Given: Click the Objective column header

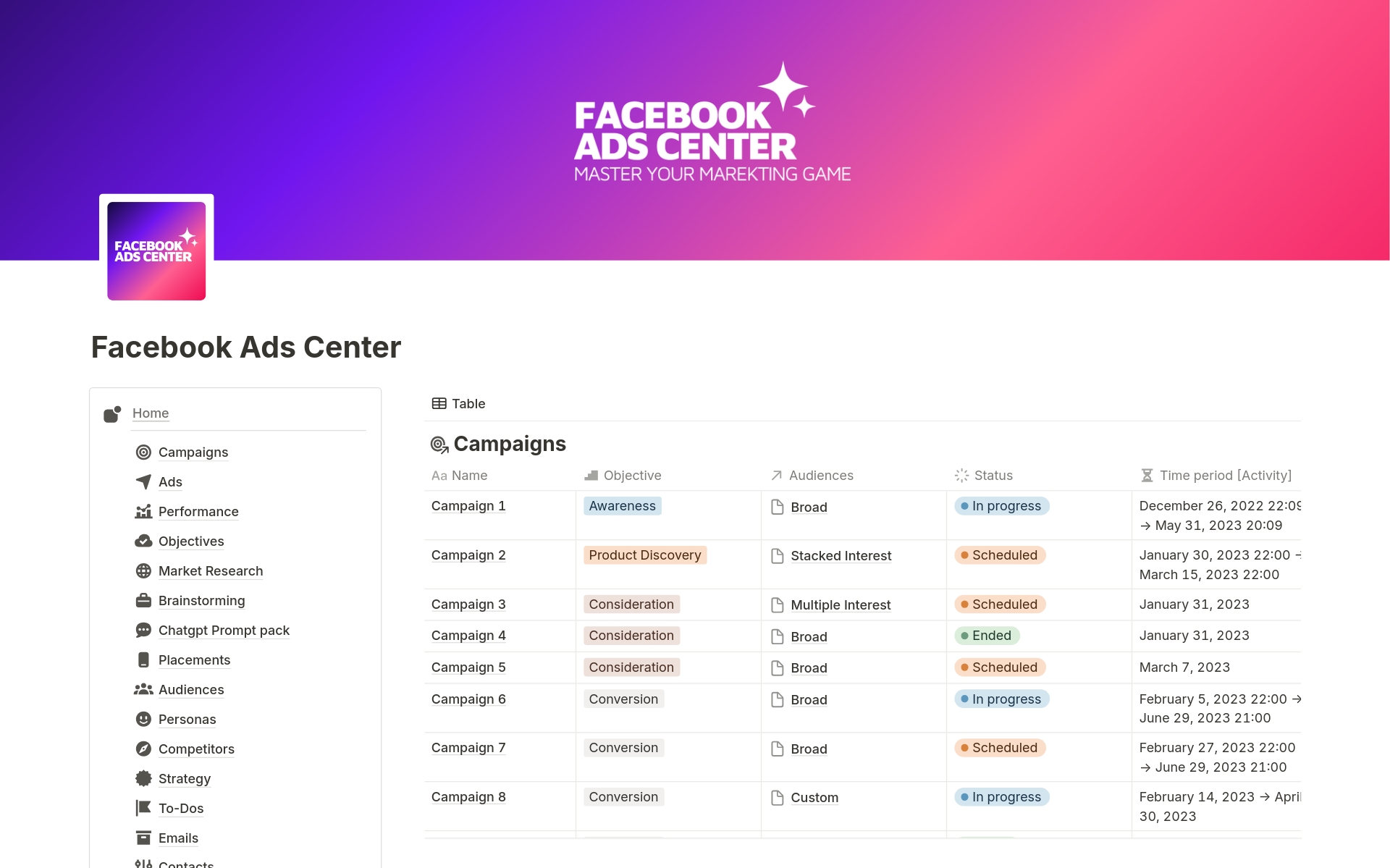Looking at the screenshot, I should [632, 476].
